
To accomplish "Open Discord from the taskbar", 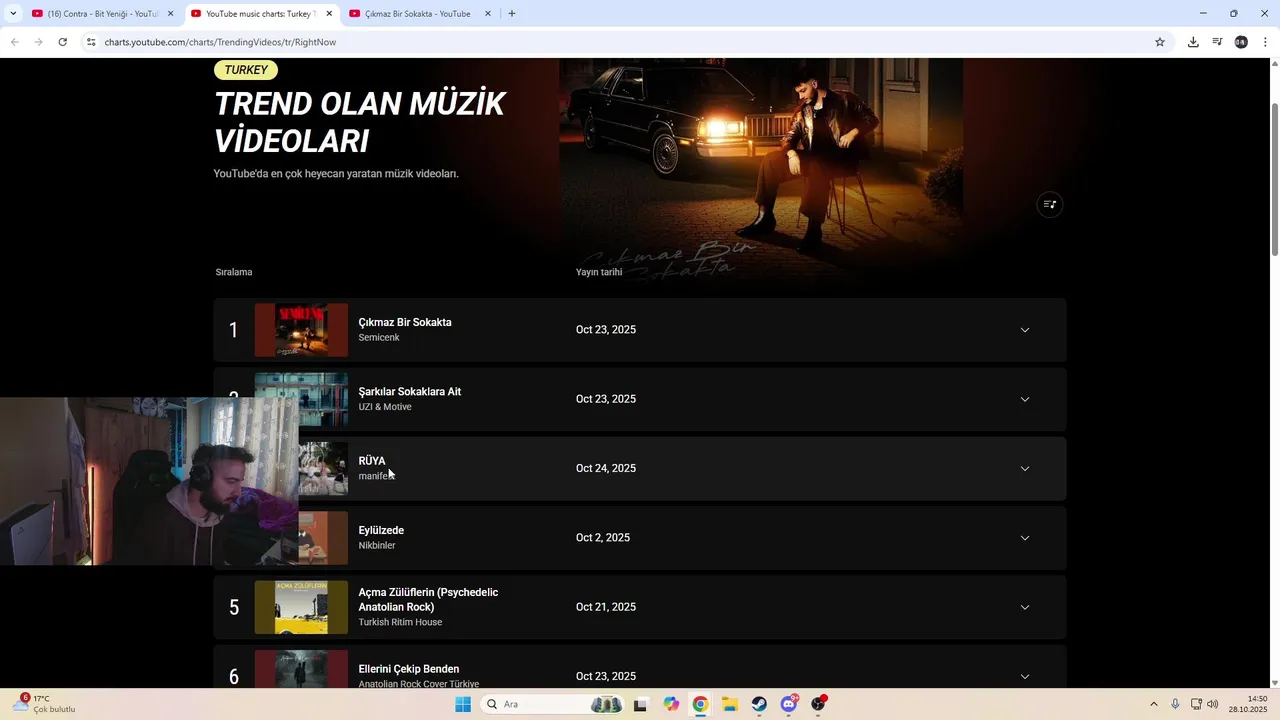I will (x=789, y=704).
